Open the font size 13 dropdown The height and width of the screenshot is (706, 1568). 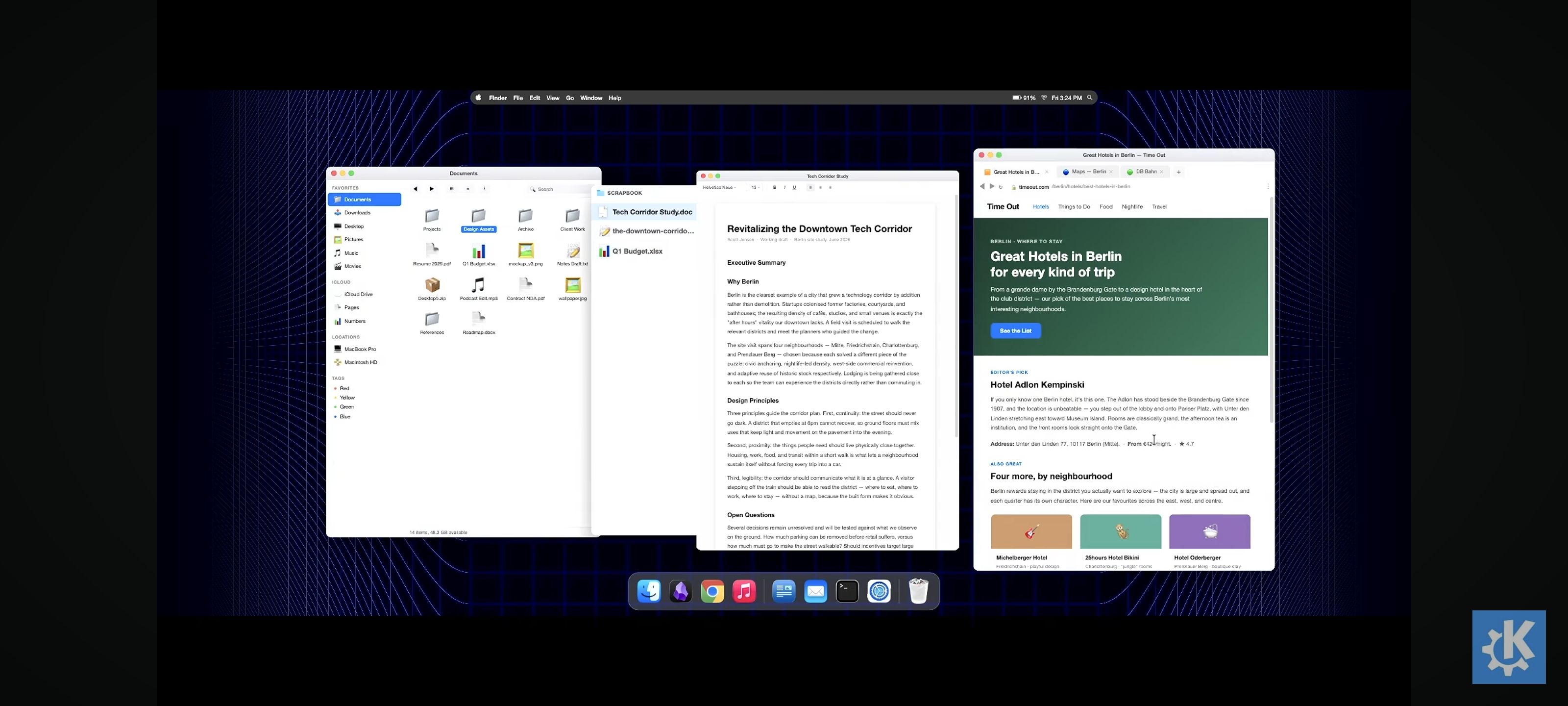point(756,188)
